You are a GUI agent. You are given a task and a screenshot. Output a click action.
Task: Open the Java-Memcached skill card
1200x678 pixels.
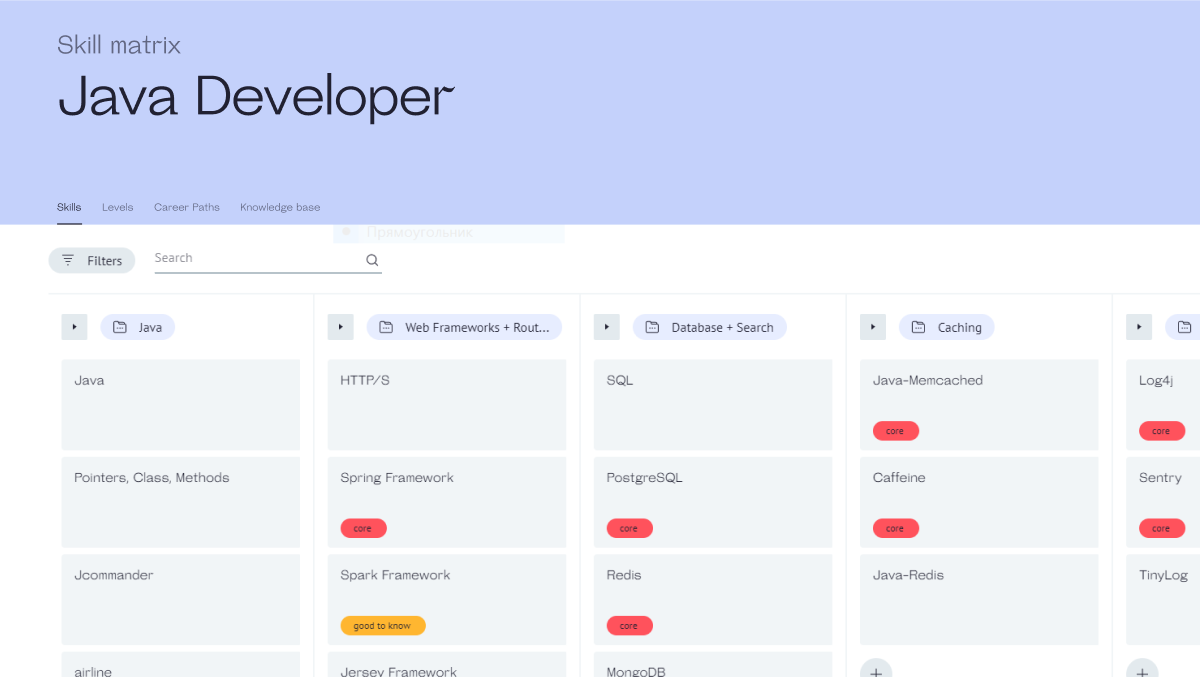click(x=979, y=405)
